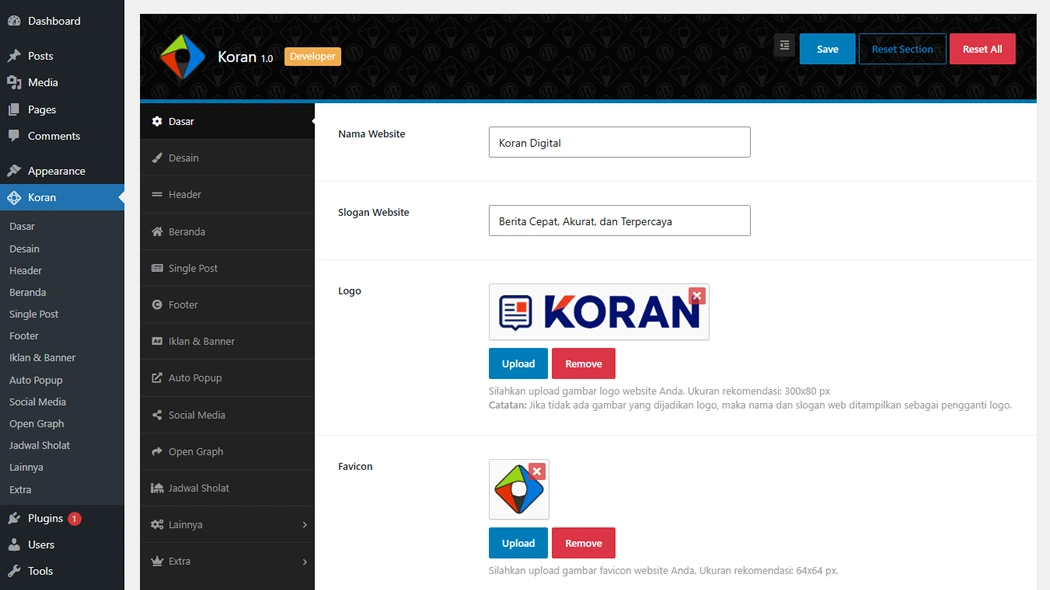
Task: Focus the Slogan Website text field
Action: point(619,220)
